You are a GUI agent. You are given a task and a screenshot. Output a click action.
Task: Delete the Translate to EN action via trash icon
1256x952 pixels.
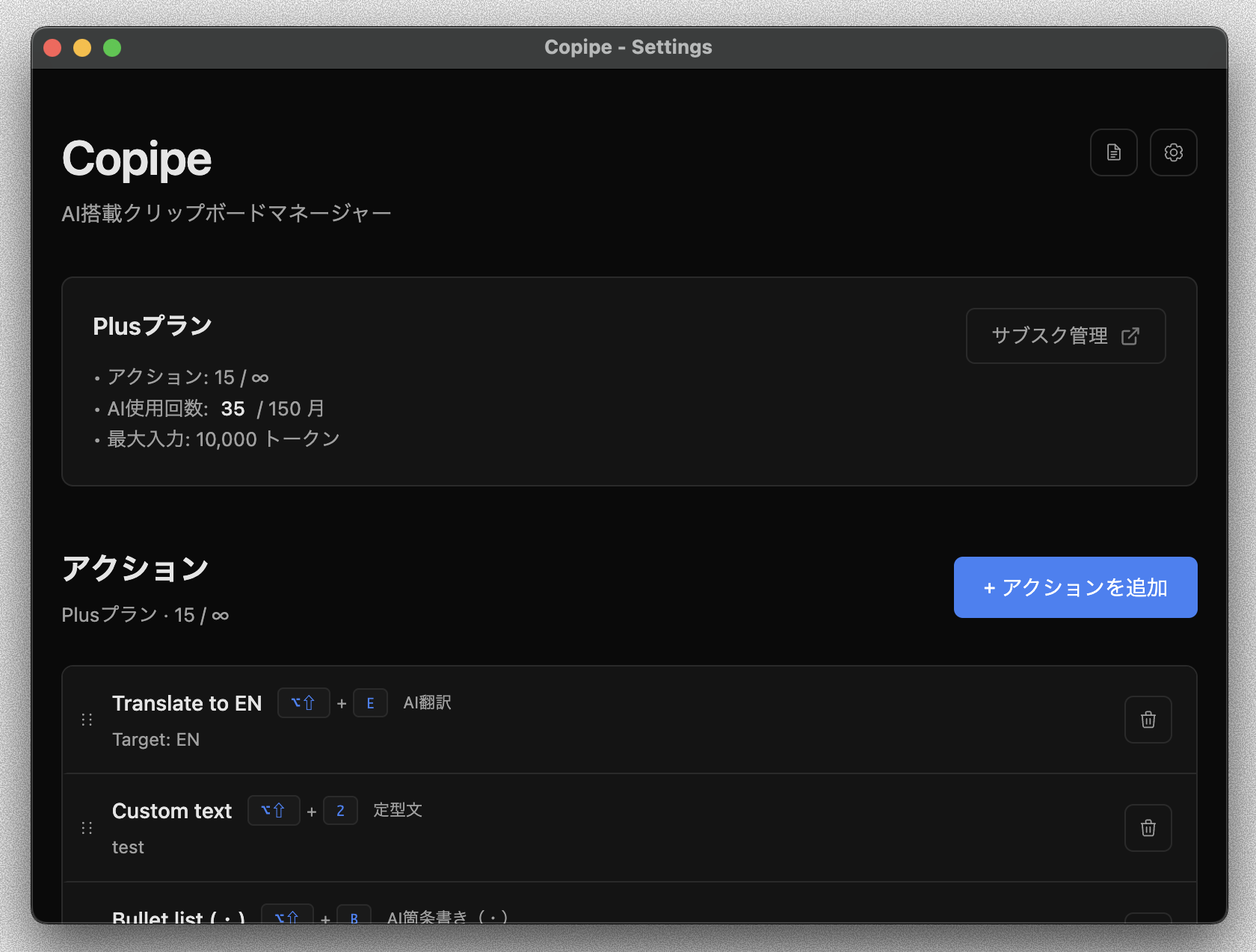point(1148,720)
